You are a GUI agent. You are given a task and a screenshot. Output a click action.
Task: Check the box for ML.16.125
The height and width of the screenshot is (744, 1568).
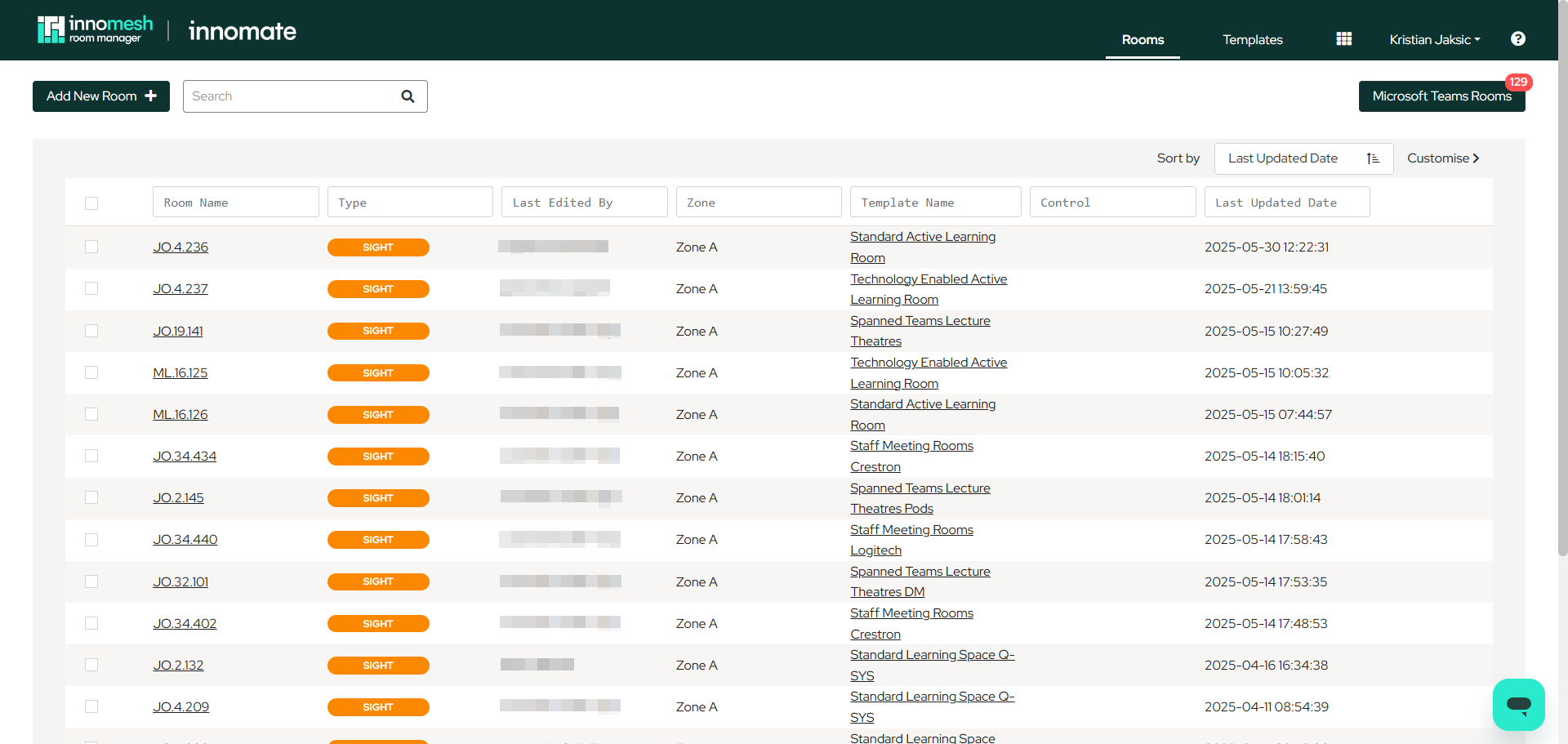click(x=91, y=372)
